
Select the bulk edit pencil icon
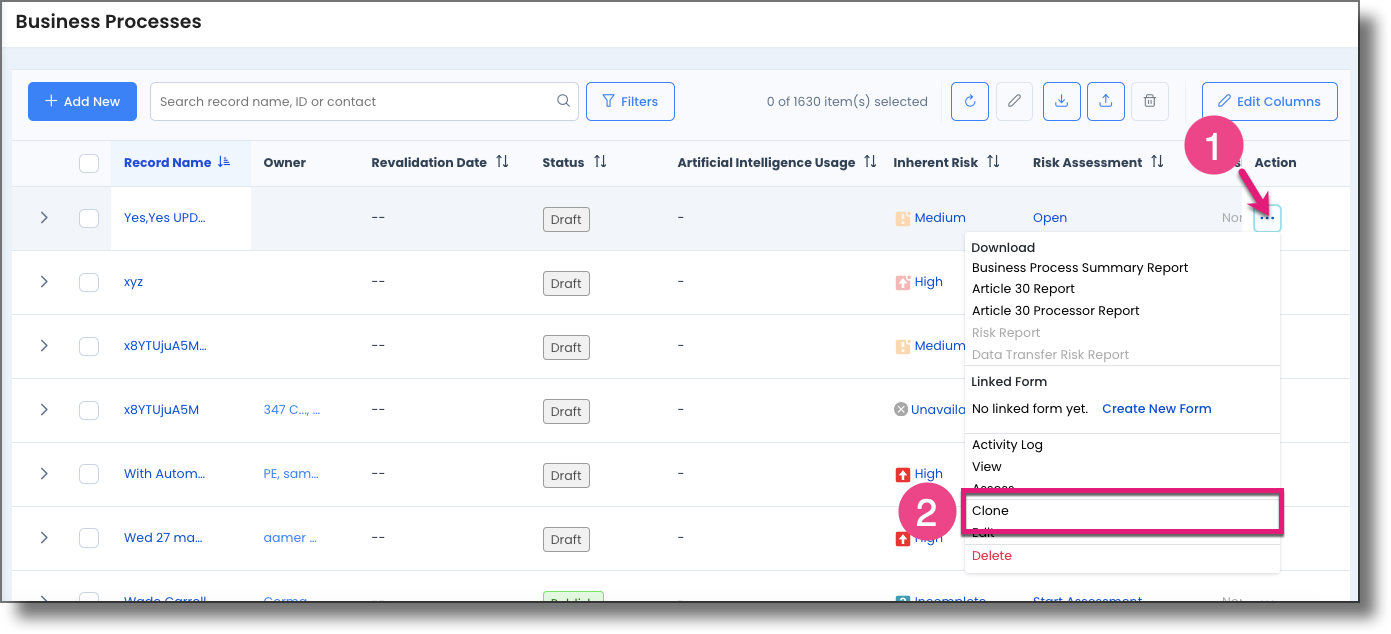pyautogui.click(x=1013, y=101)
